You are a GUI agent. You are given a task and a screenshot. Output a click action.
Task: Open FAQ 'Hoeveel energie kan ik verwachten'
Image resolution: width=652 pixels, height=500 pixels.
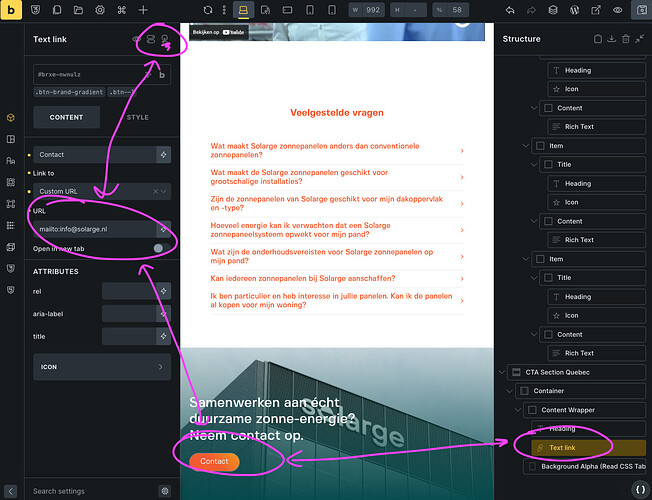point(337,230)
